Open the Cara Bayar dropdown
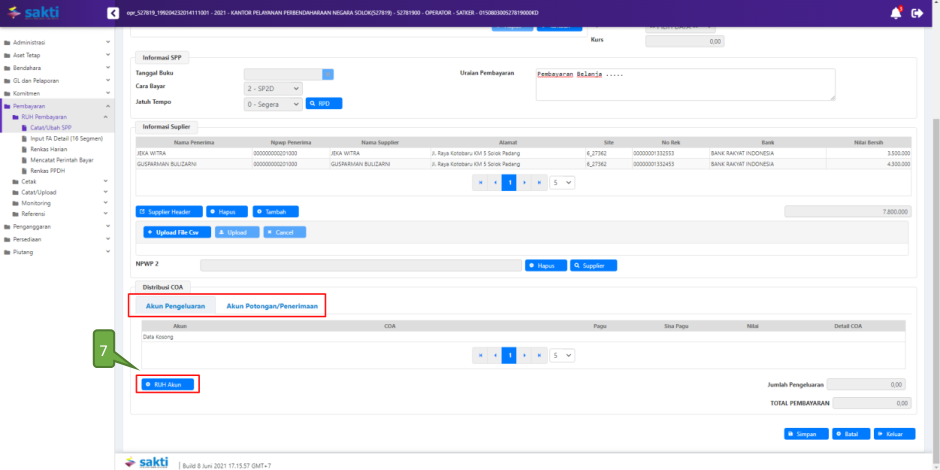Screen dimensions: 940x470 (273, 88)
